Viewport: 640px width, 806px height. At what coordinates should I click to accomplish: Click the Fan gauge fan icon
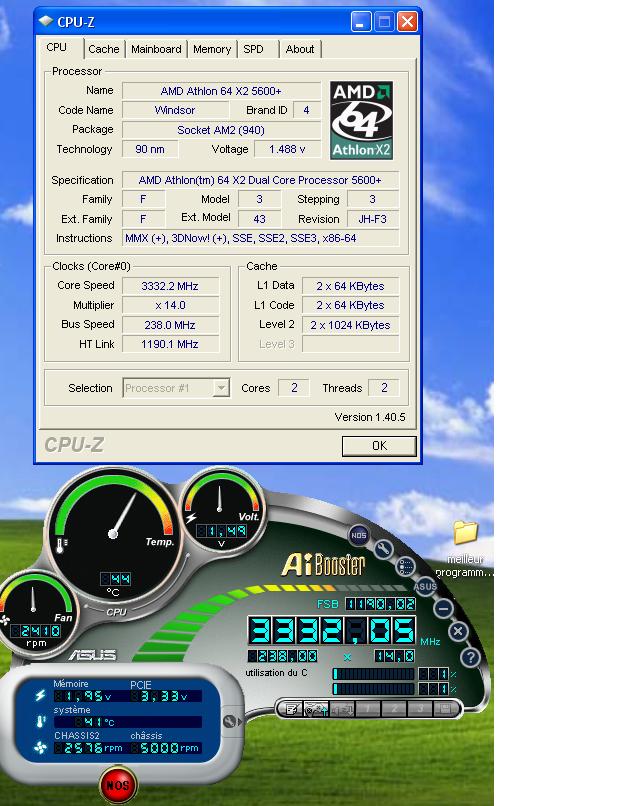pyautogui.click(x=5, y=620)
